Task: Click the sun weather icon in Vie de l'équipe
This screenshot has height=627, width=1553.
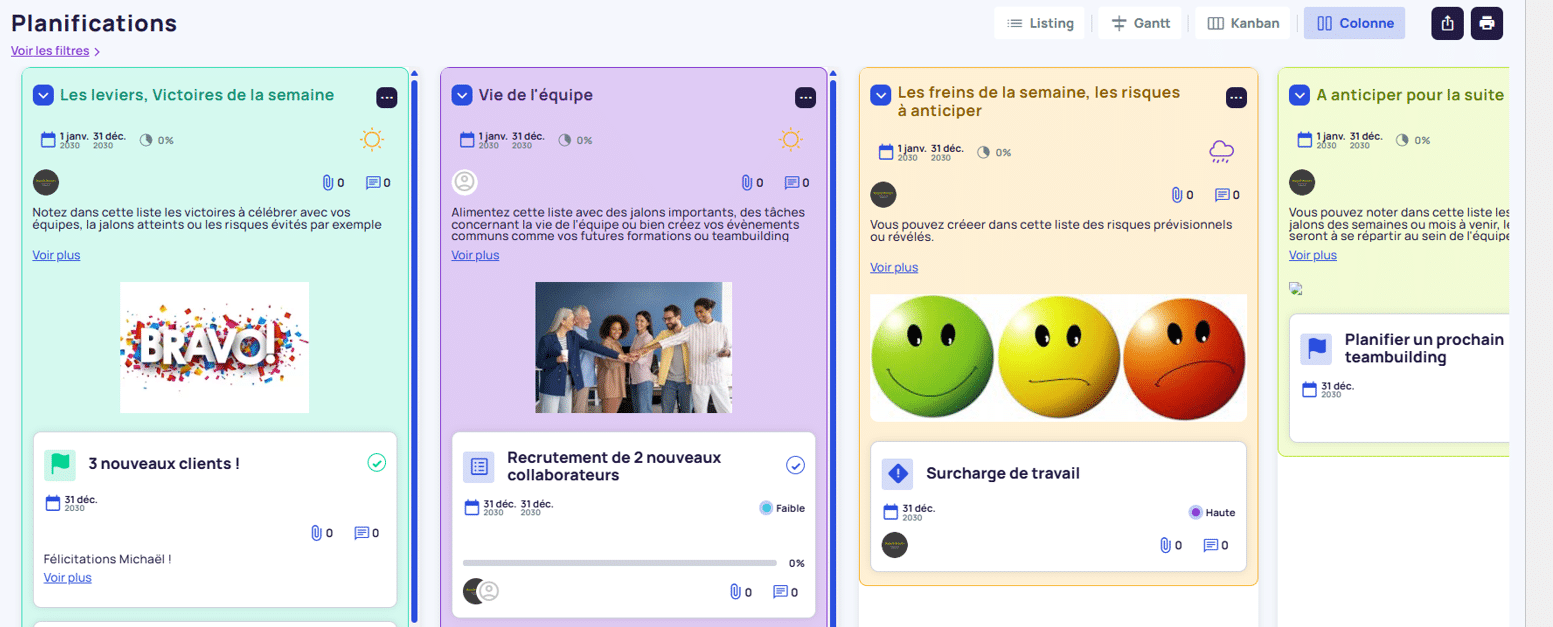Action: (790, 139)
